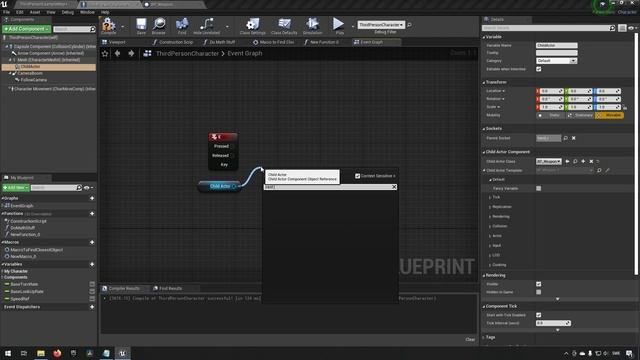Browse to Child Actor Class asset magnifier

coord(575,161)
